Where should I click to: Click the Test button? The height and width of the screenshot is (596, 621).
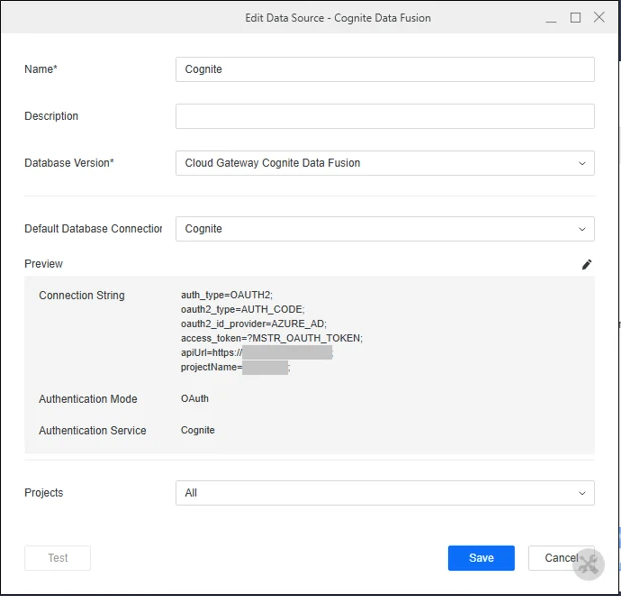pos(58,558)
